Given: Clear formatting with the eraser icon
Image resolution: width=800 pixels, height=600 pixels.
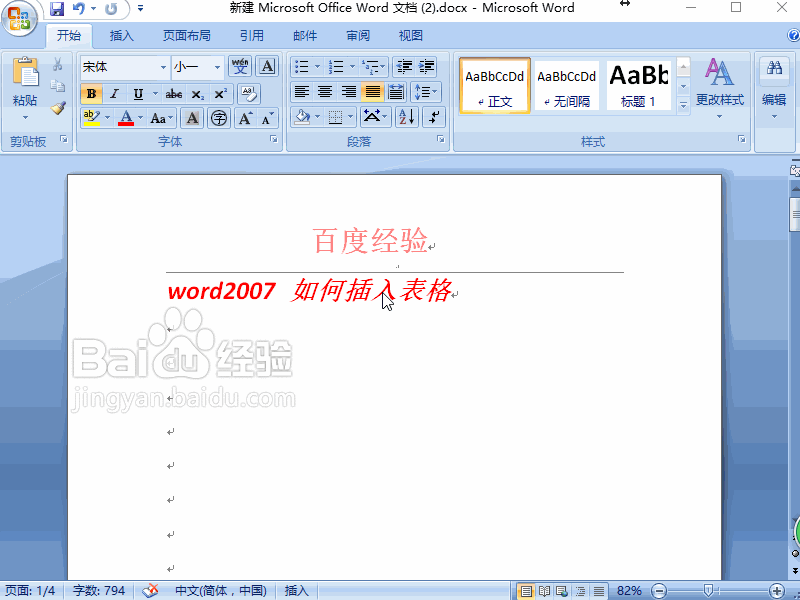Looking at the screenshot, I should pos(248,93).
